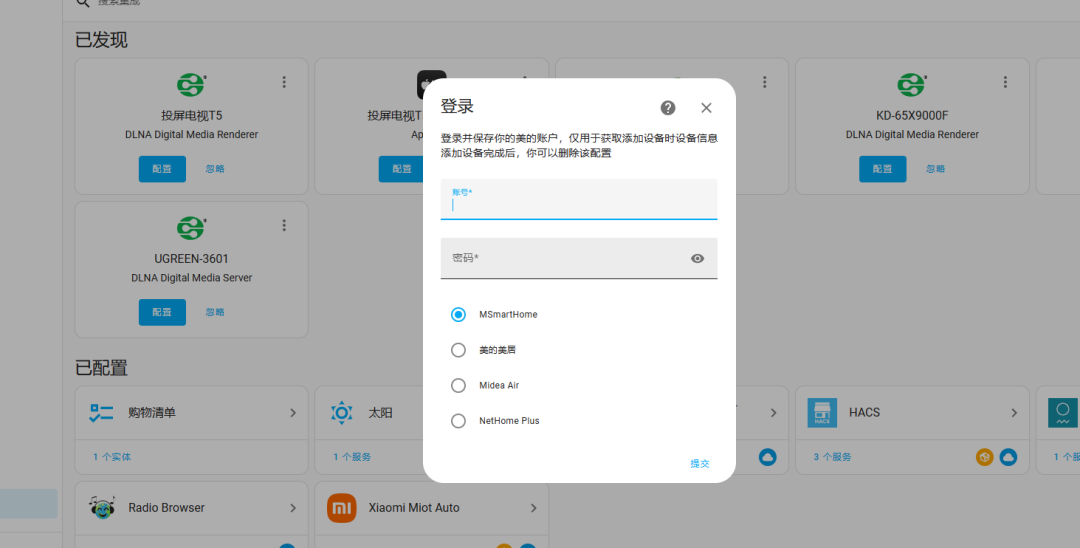Viewport: 1080px width, 548px height.
Task: Focus the 账号 input field
Action: 579,200
